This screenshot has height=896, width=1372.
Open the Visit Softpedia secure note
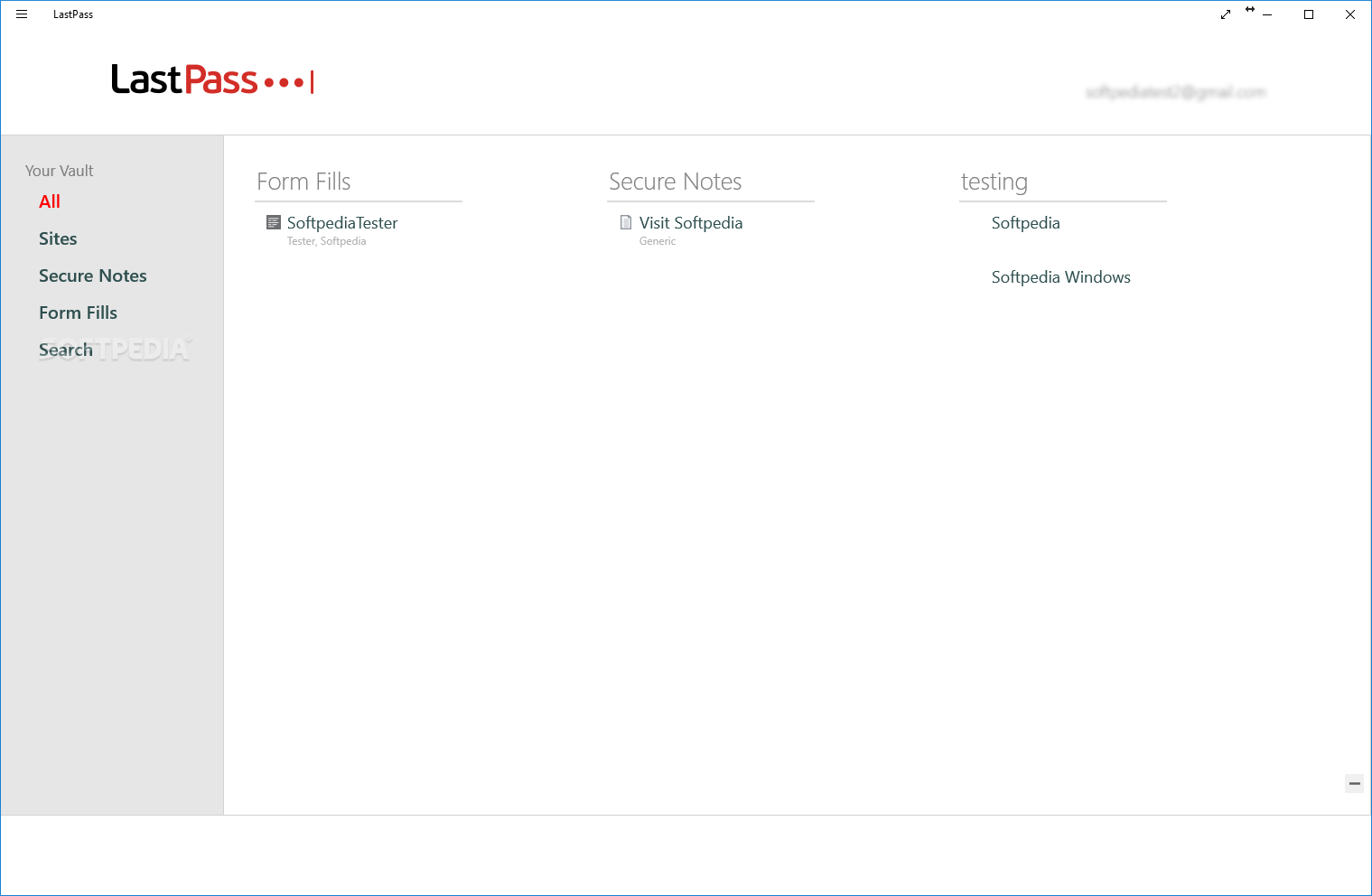[x=691, y=223]
